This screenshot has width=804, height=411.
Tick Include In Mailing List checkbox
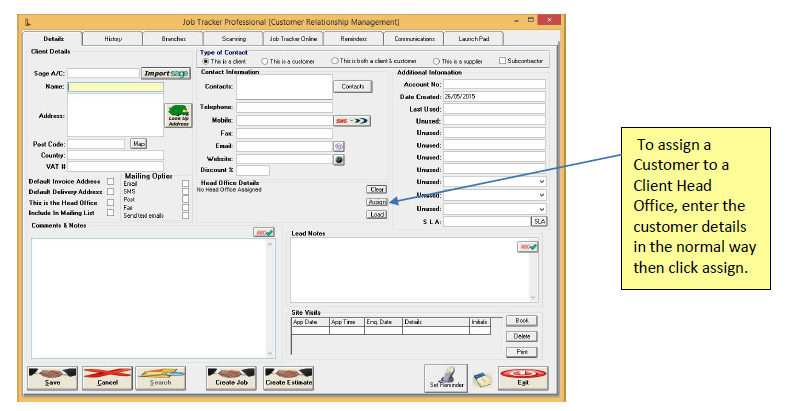[x=110, y=213]
